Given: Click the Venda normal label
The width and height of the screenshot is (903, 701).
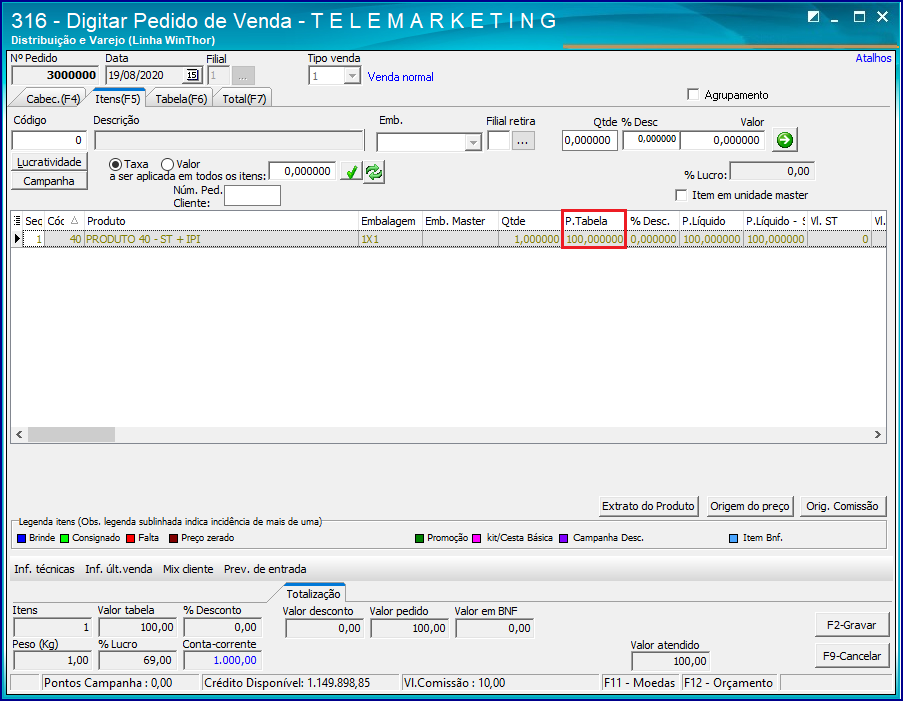Looking at the screenshot, I should click(400, 77).
